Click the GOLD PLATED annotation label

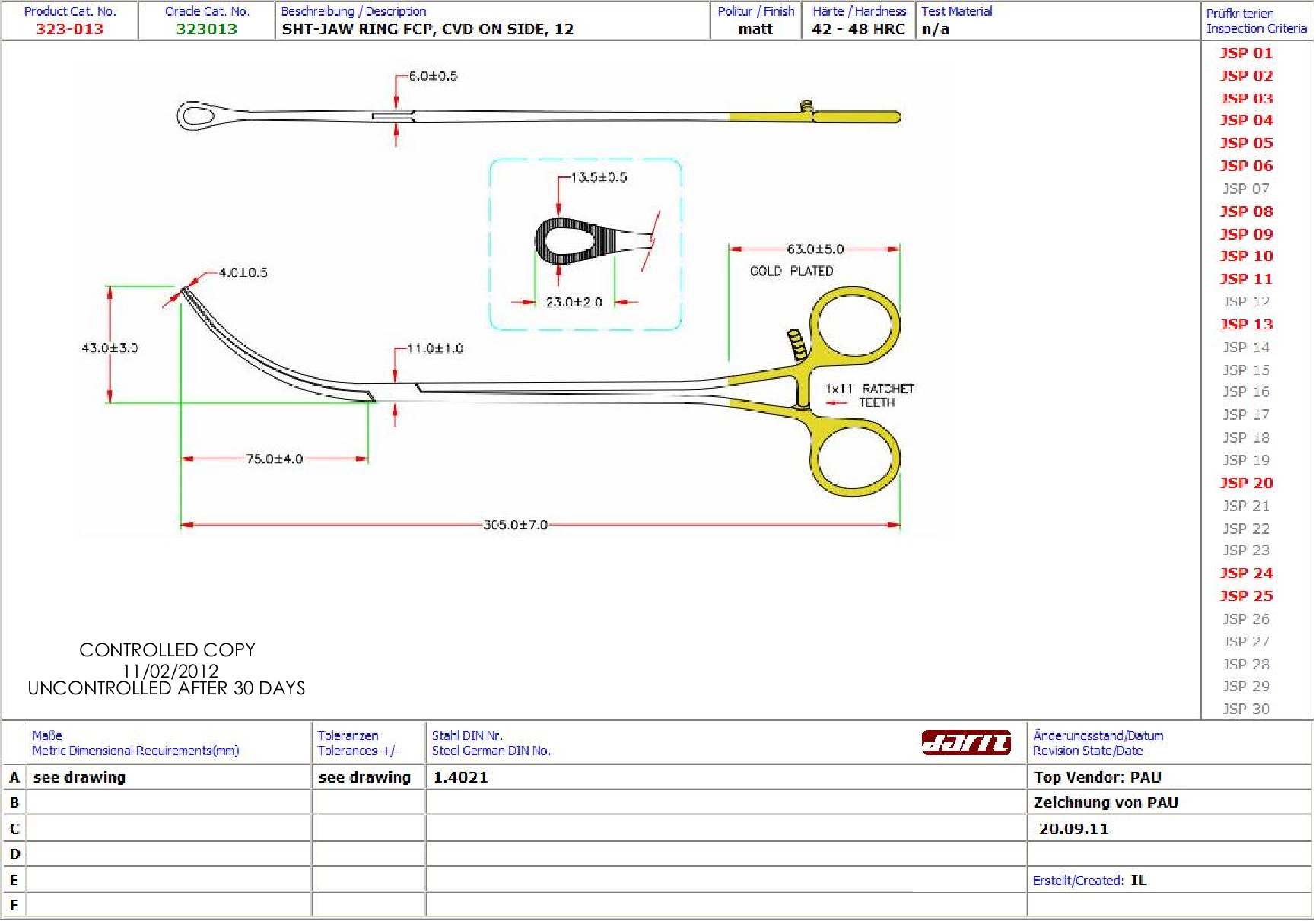tap(791, 271)
